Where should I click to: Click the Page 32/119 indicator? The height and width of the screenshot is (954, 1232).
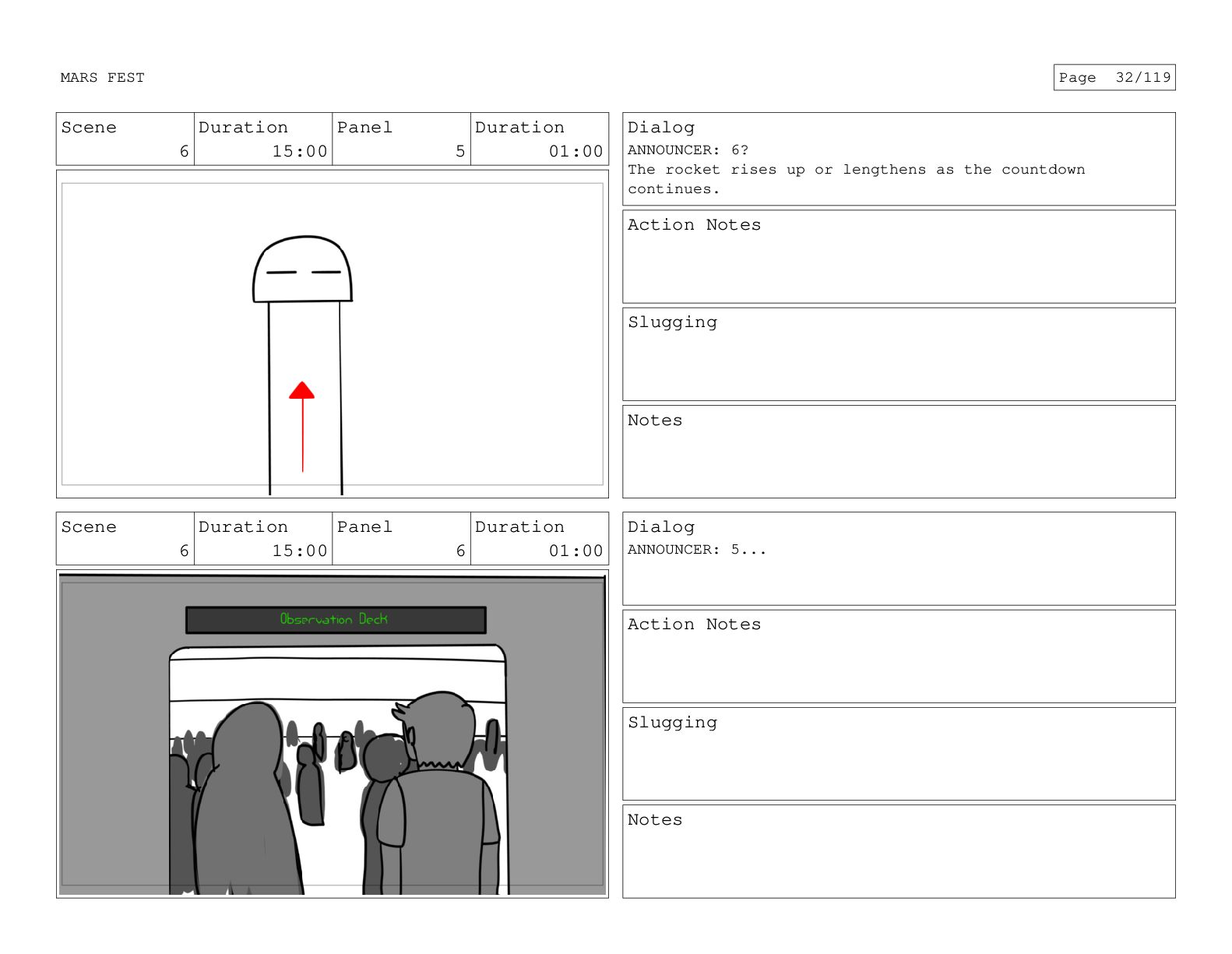pyautogui.click(x=1114, y=78)
